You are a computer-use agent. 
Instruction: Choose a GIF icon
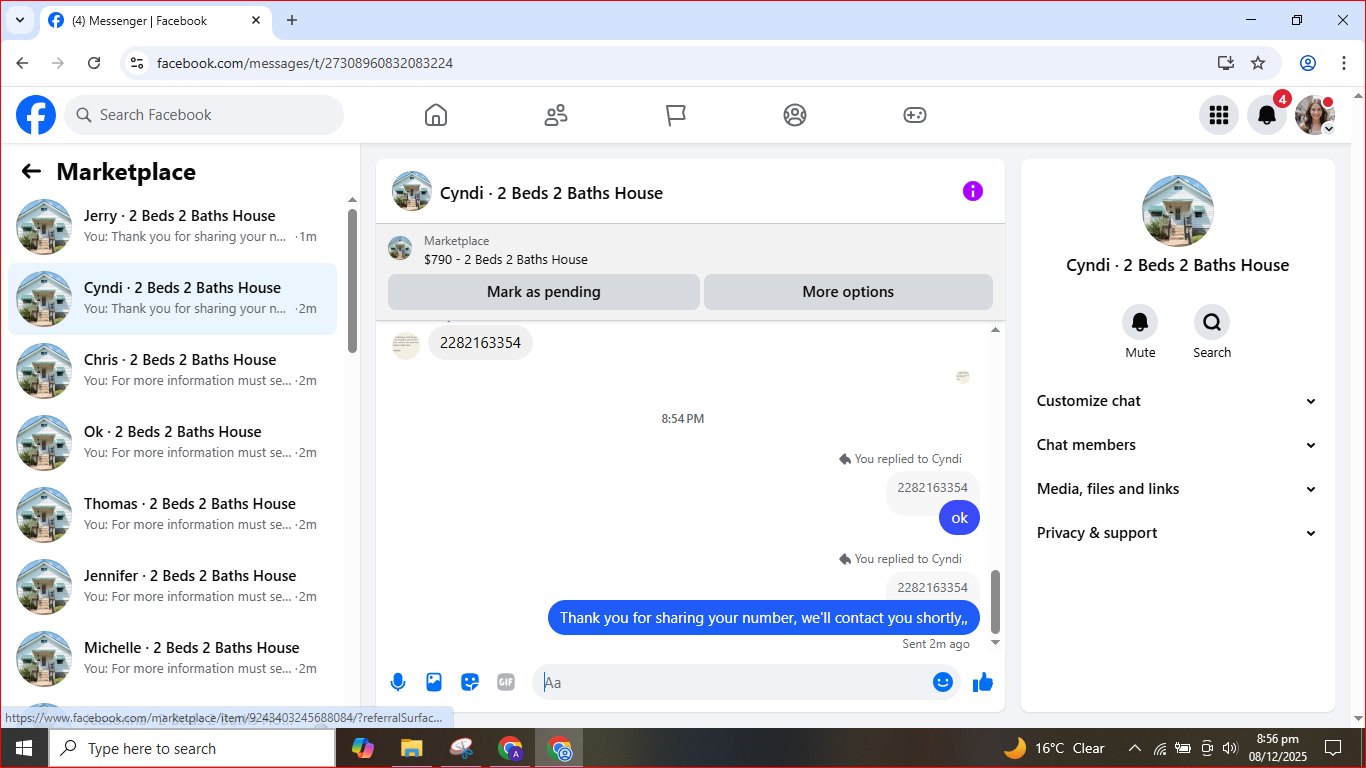tap(506, 682)
